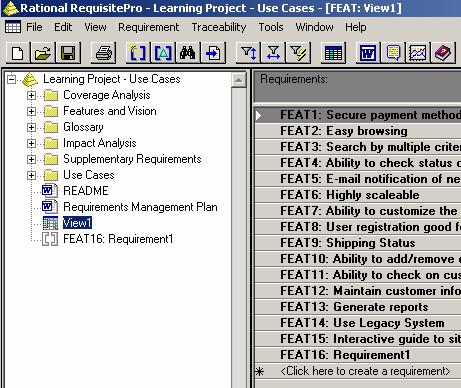Click the Word document toolbar icon
Viewport: 461px width, 388px height.
(x=368, y=53)
